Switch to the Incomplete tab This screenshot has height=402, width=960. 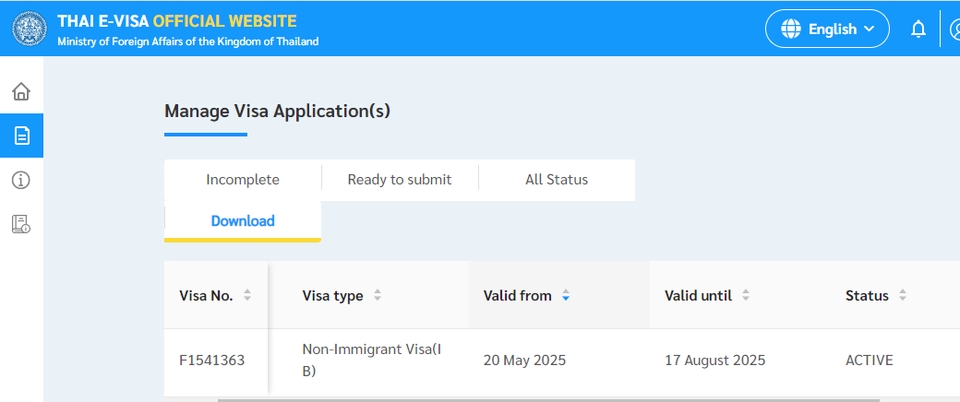tap(242, 180)
